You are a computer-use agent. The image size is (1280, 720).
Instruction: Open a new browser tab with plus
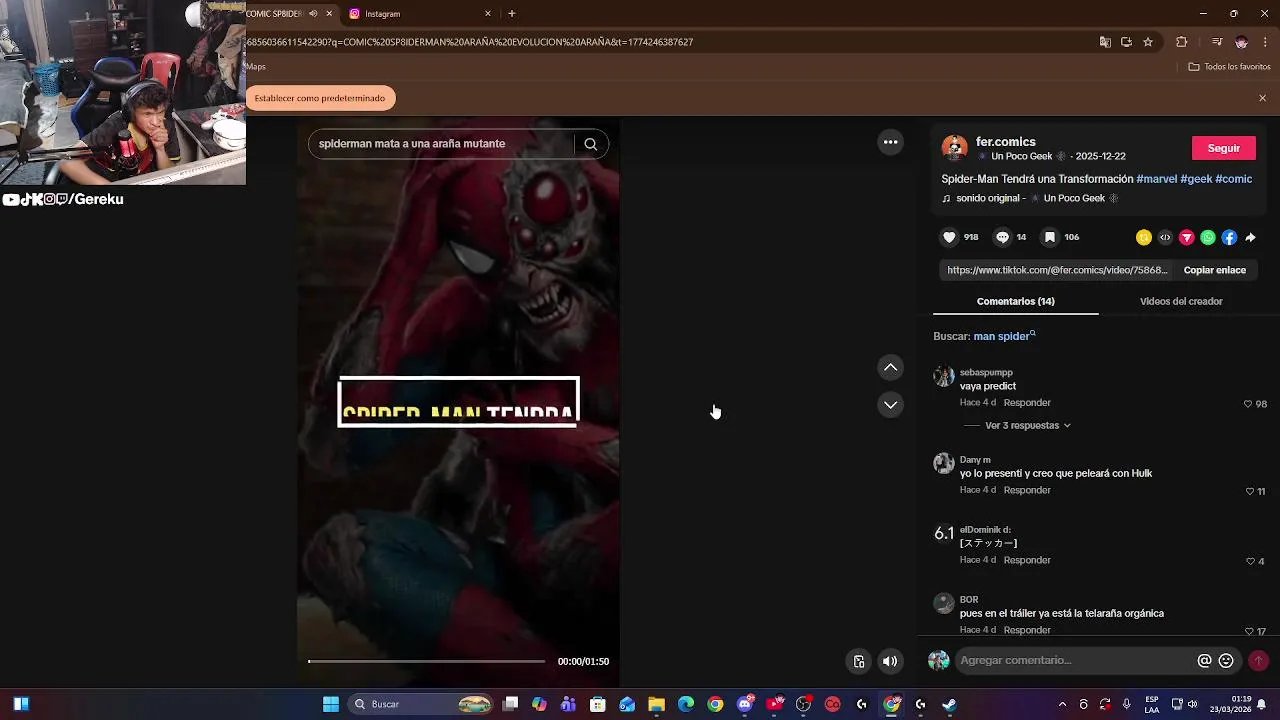pyautogui.click(x=512, y=14)
